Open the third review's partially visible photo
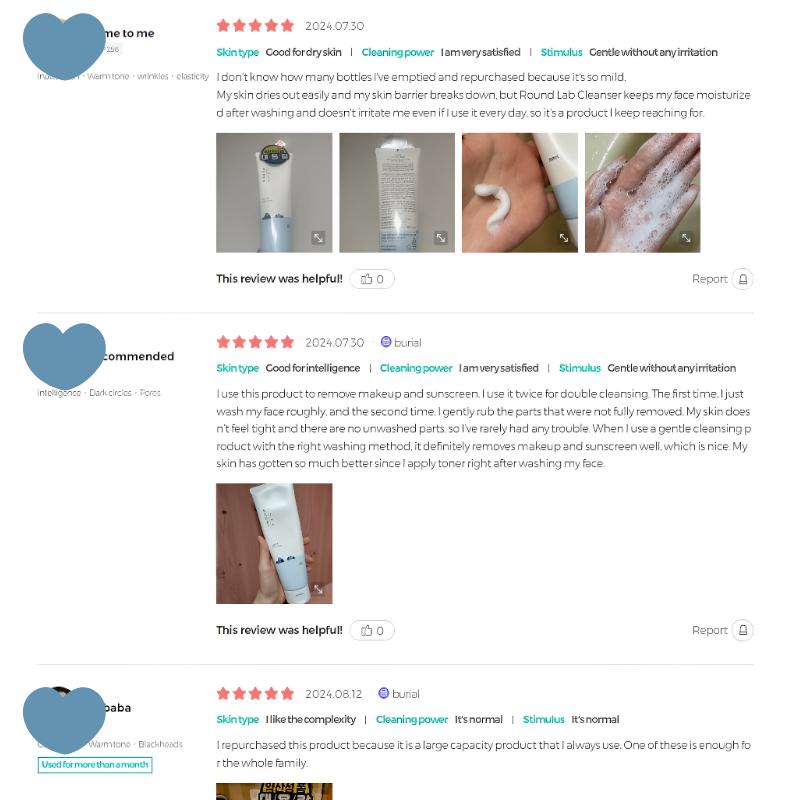Viewport: 800px width, 800px height. [x=274, y=791]
